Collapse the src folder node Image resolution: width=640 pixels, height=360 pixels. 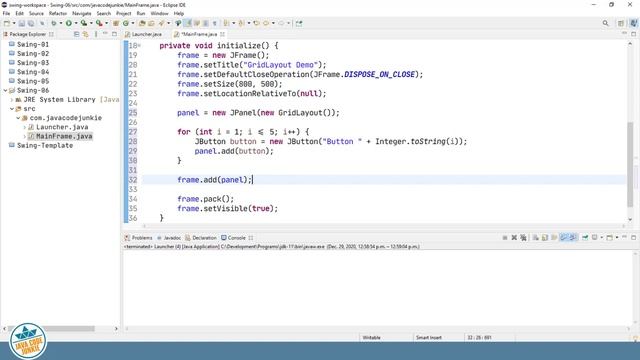pos(12,109)
